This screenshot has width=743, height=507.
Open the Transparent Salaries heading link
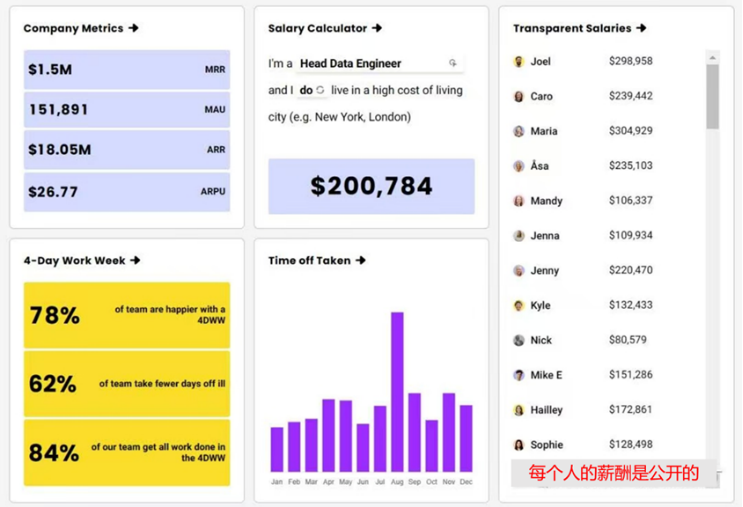[579, 28]
